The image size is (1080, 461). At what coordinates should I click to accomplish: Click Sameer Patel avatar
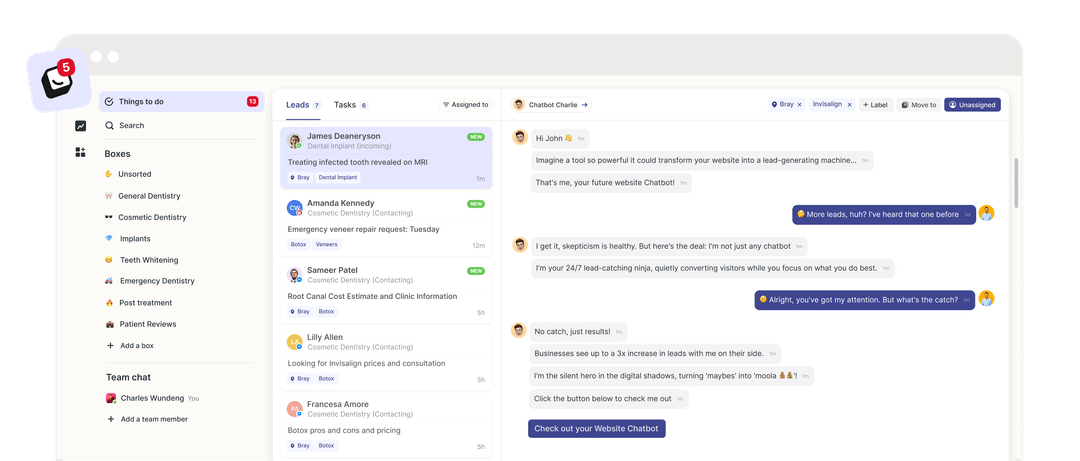pos(295,275)
